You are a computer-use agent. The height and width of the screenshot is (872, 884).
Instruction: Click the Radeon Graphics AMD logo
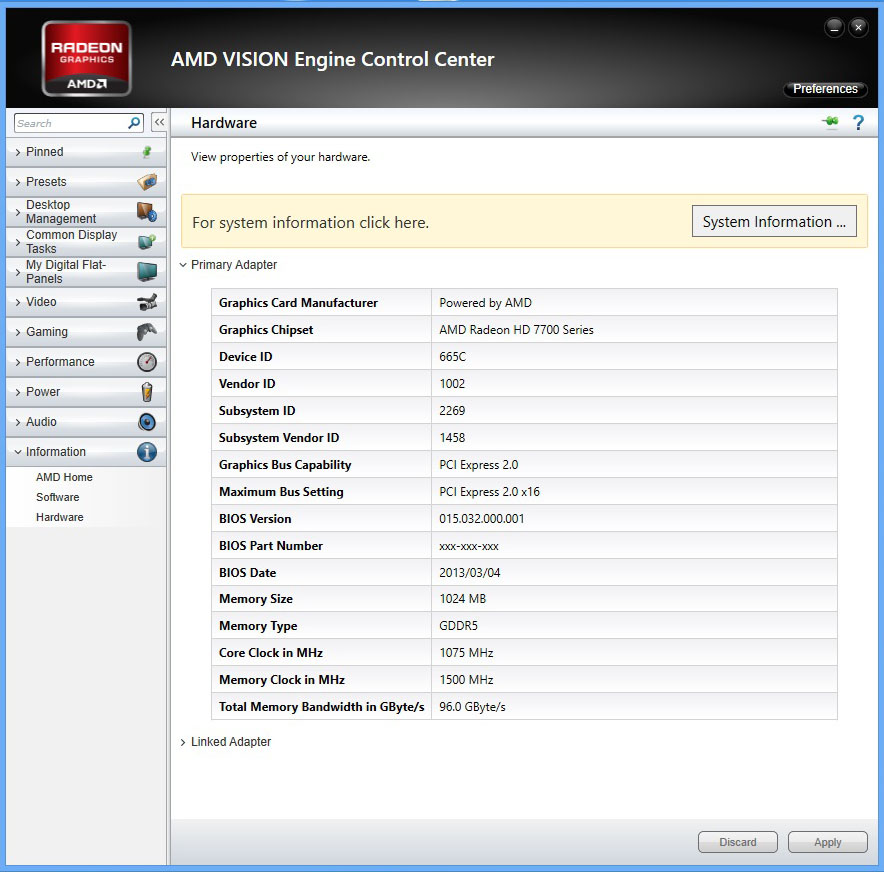(86, 59)
